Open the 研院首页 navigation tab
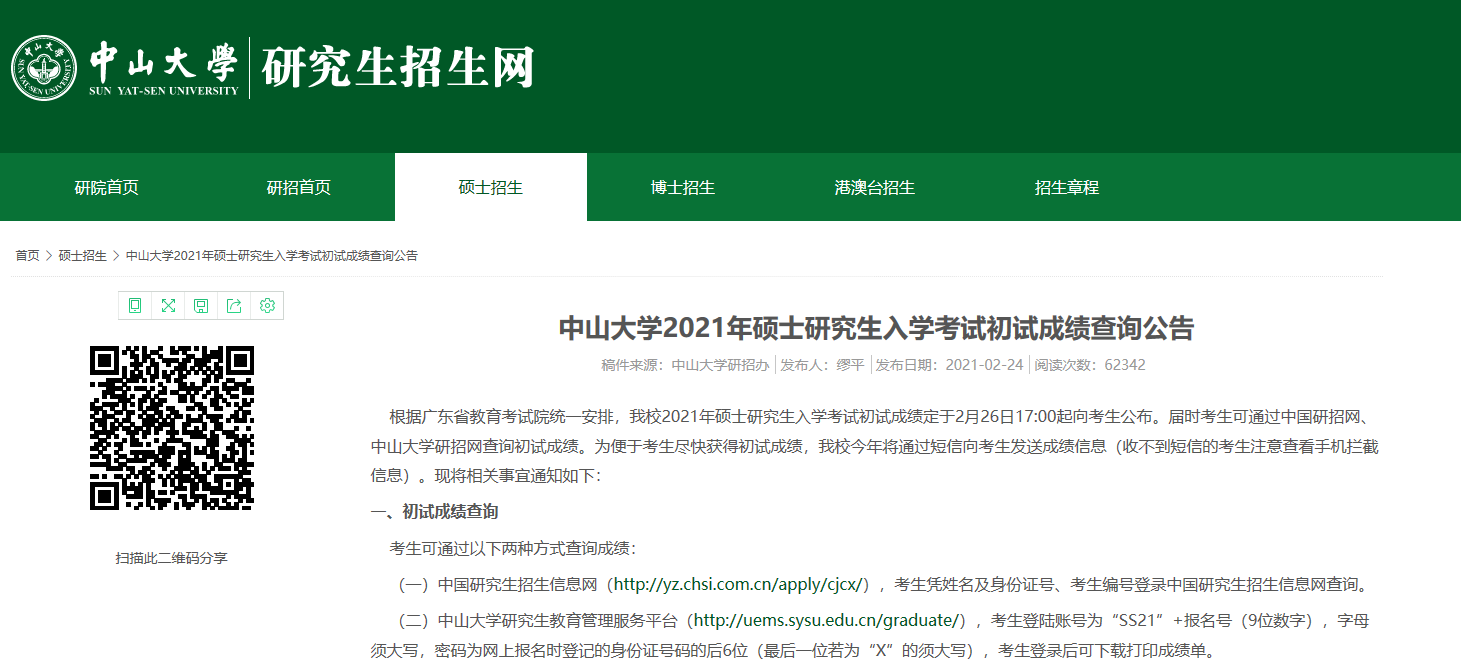The image size is (1461, 671). [x=107, y=187]
